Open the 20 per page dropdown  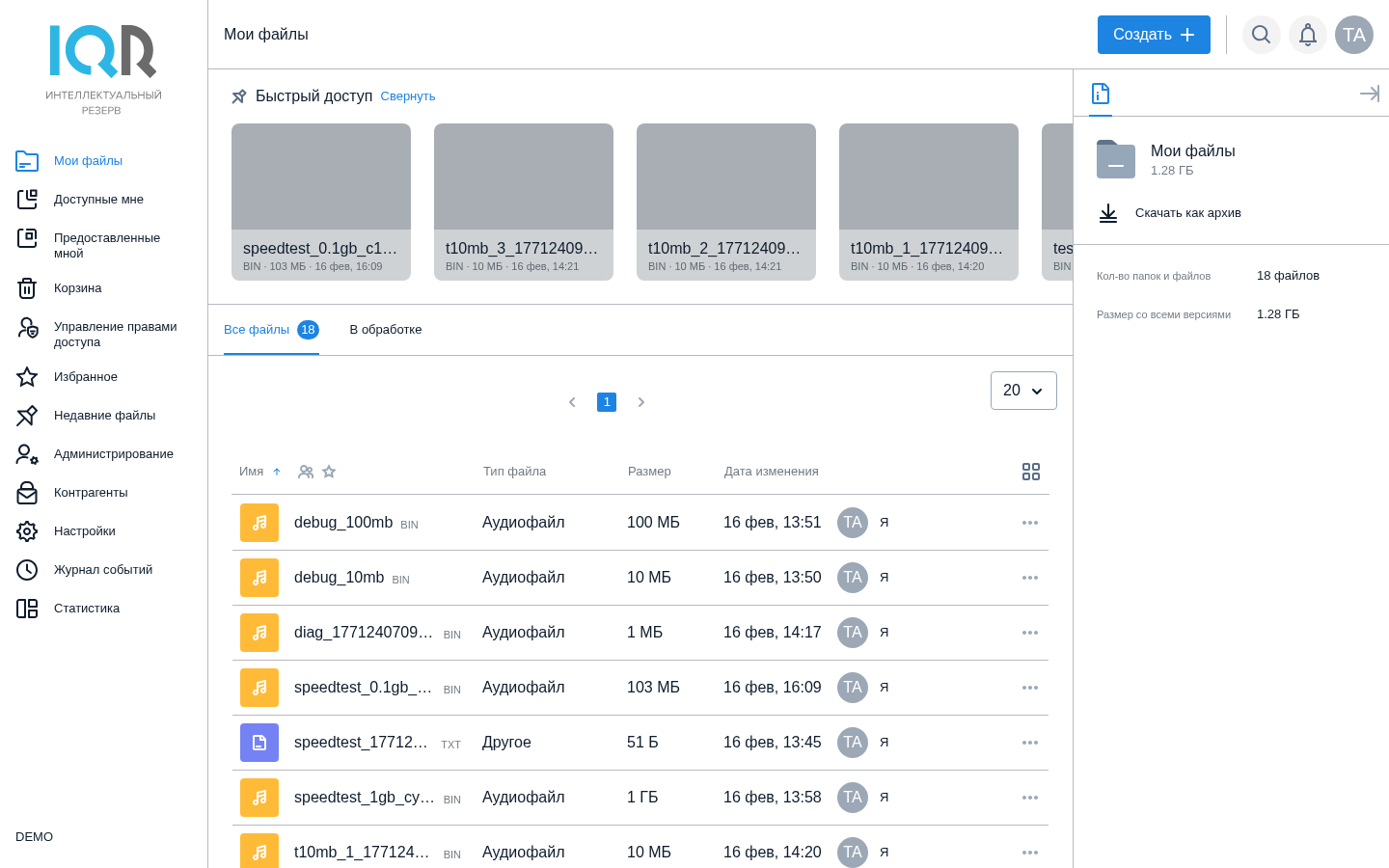[x=1022, y=391]
